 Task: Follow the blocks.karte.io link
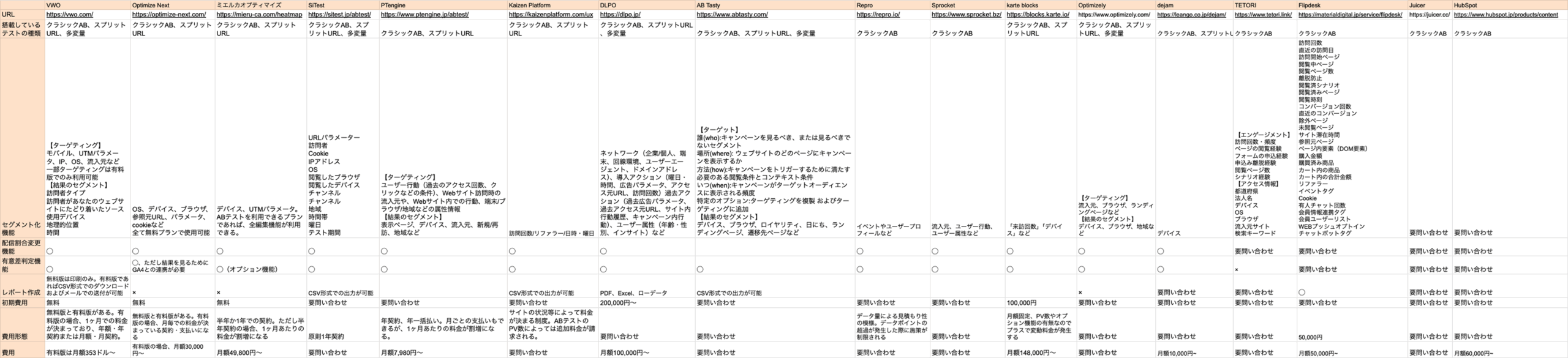click(x=1038, y=14)
